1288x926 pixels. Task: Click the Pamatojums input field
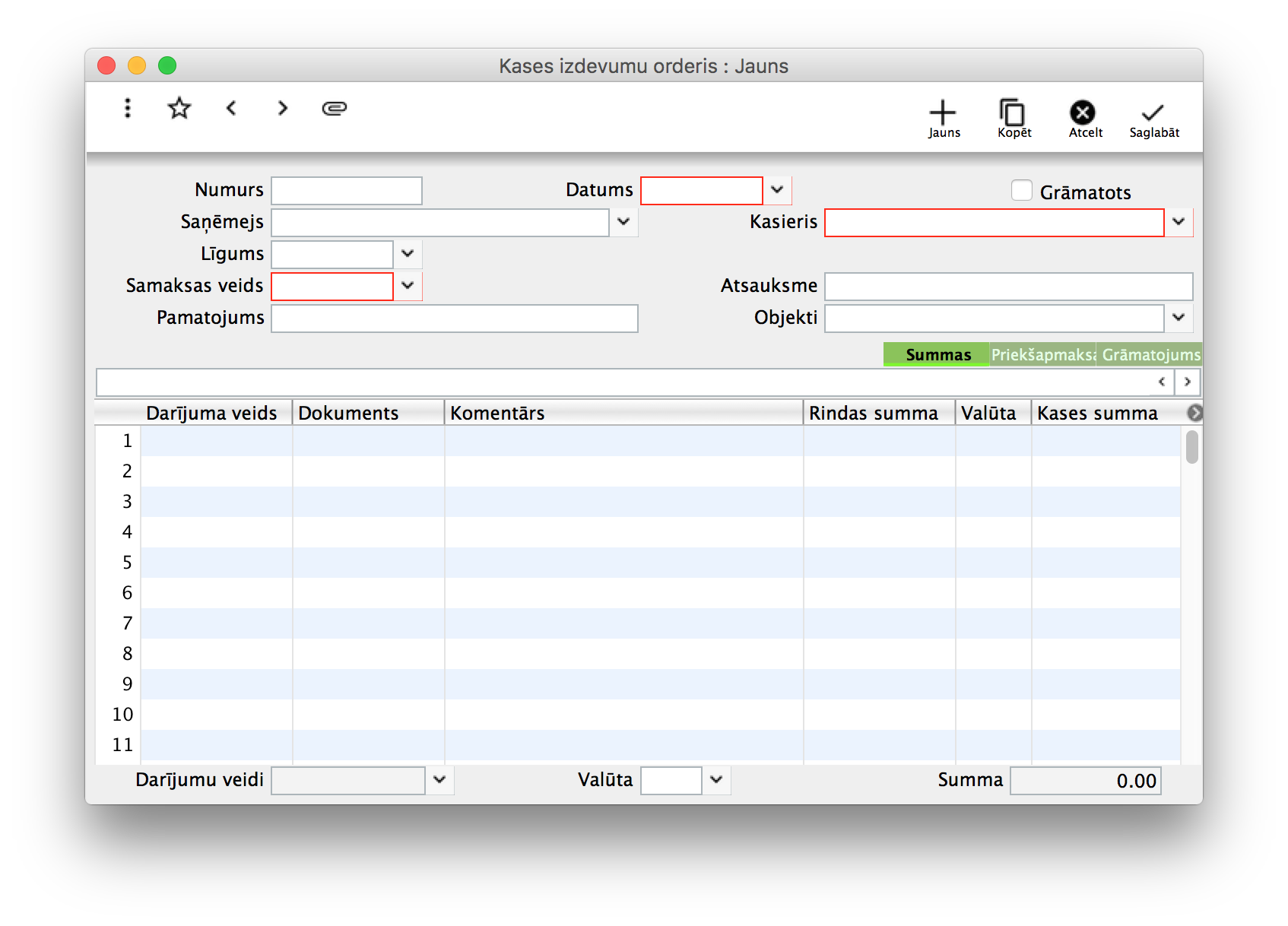[454, 319]
